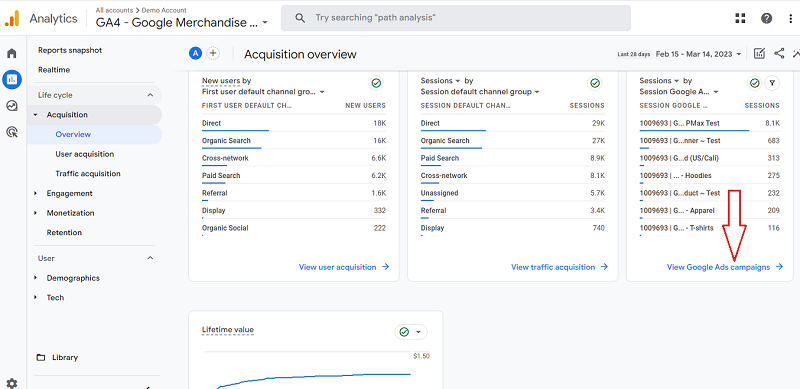Click All accounts breadcrumb link
The image size is (800, 389).
[x=114, y=10]
